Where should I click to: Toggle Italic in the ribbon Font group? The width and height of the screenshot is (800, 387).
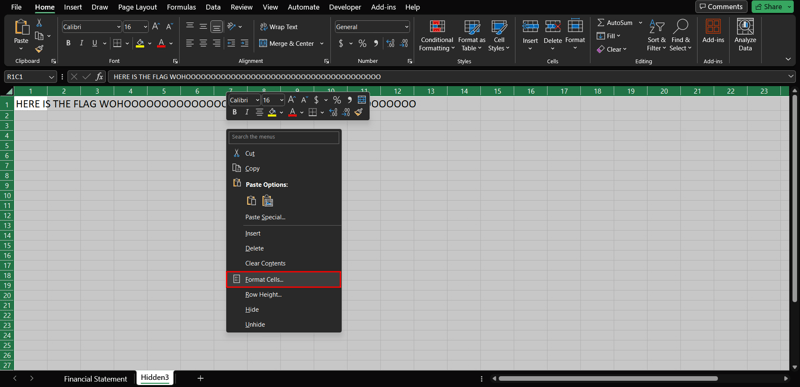tap(82, 43)
